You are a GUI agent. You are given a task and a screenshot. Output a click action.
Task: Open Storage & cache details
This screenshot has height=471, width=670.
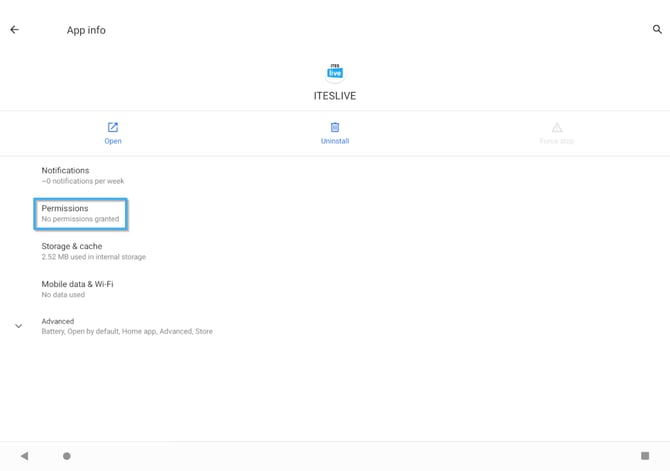point(335,251)
